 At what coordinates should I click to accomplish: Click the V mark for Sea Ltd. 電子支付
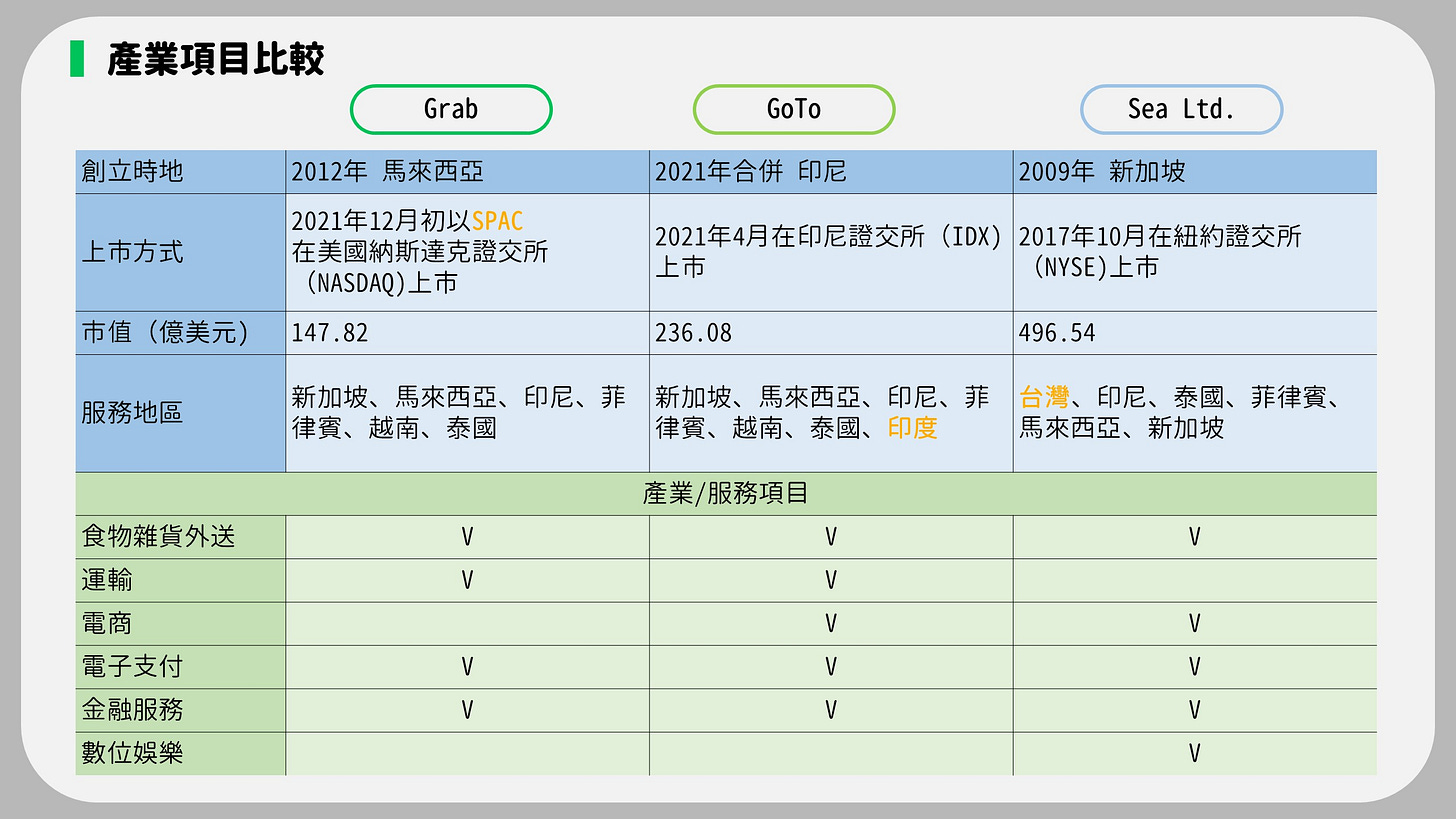1194,667
